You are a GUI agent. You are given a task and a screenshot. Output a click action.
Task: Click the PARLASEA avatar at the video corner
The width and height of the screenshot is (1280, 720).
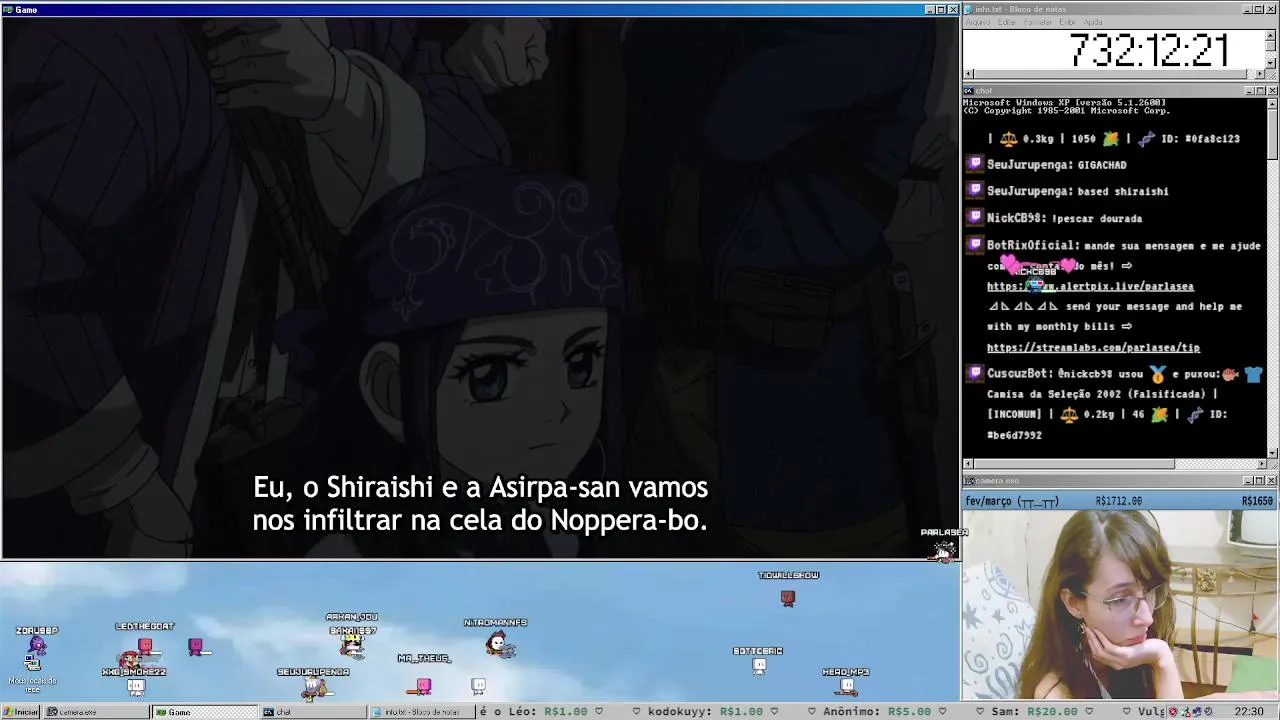[x=942, y=550]
